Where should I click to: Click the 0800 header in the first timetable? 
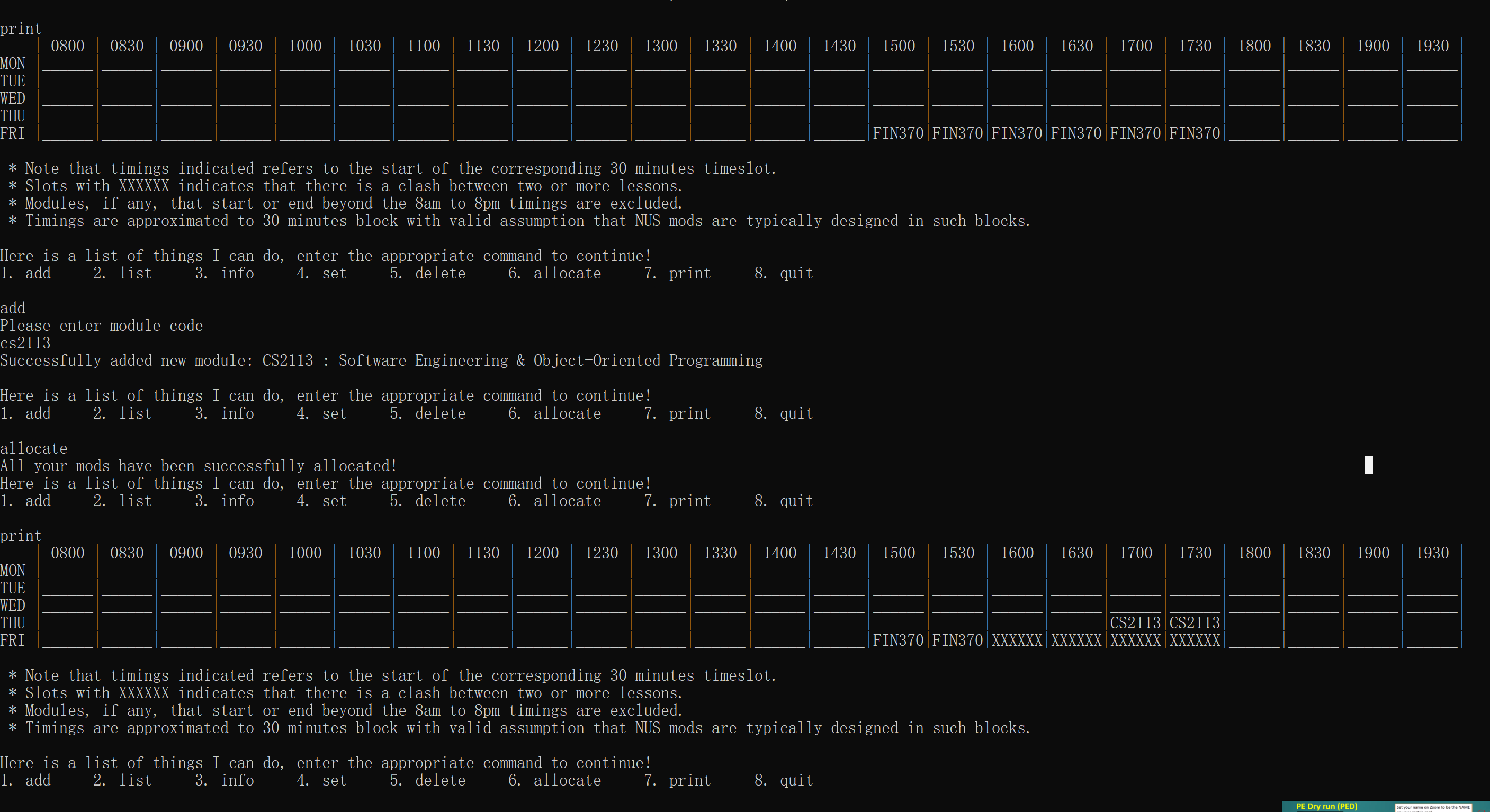pyautogui.click(x=68, y=46)
